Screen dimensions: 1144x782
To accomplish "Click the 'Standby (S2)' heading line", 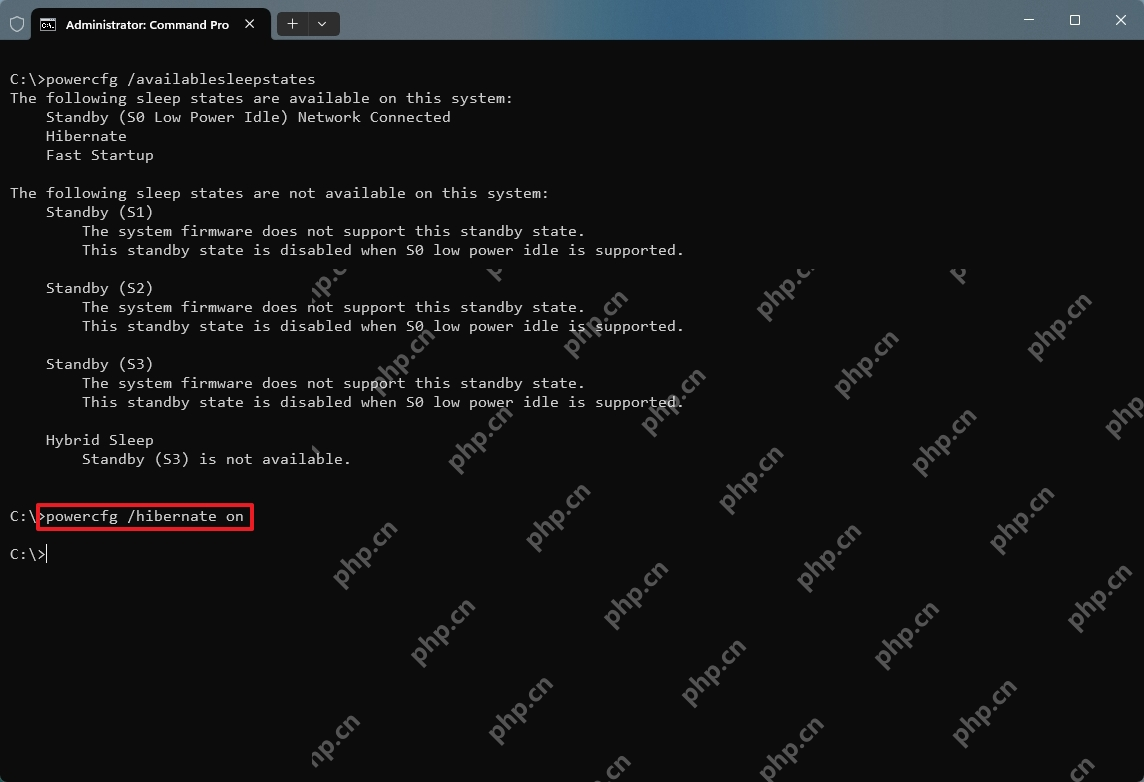I will click(x=99, y=287).
